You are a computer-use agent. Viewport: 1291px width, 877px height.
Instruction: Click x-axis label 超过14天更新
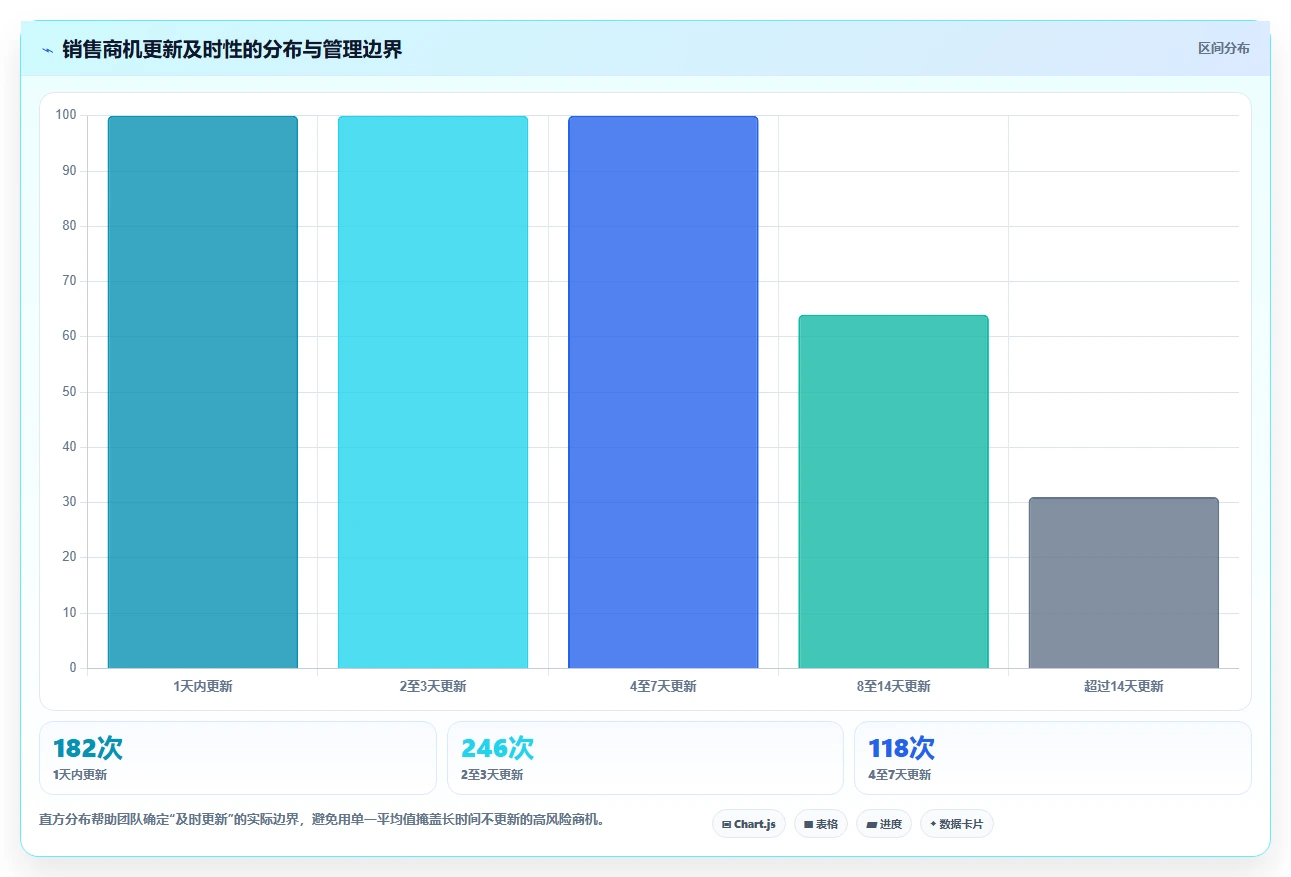pyautogui.click(x=1124, y=686)
